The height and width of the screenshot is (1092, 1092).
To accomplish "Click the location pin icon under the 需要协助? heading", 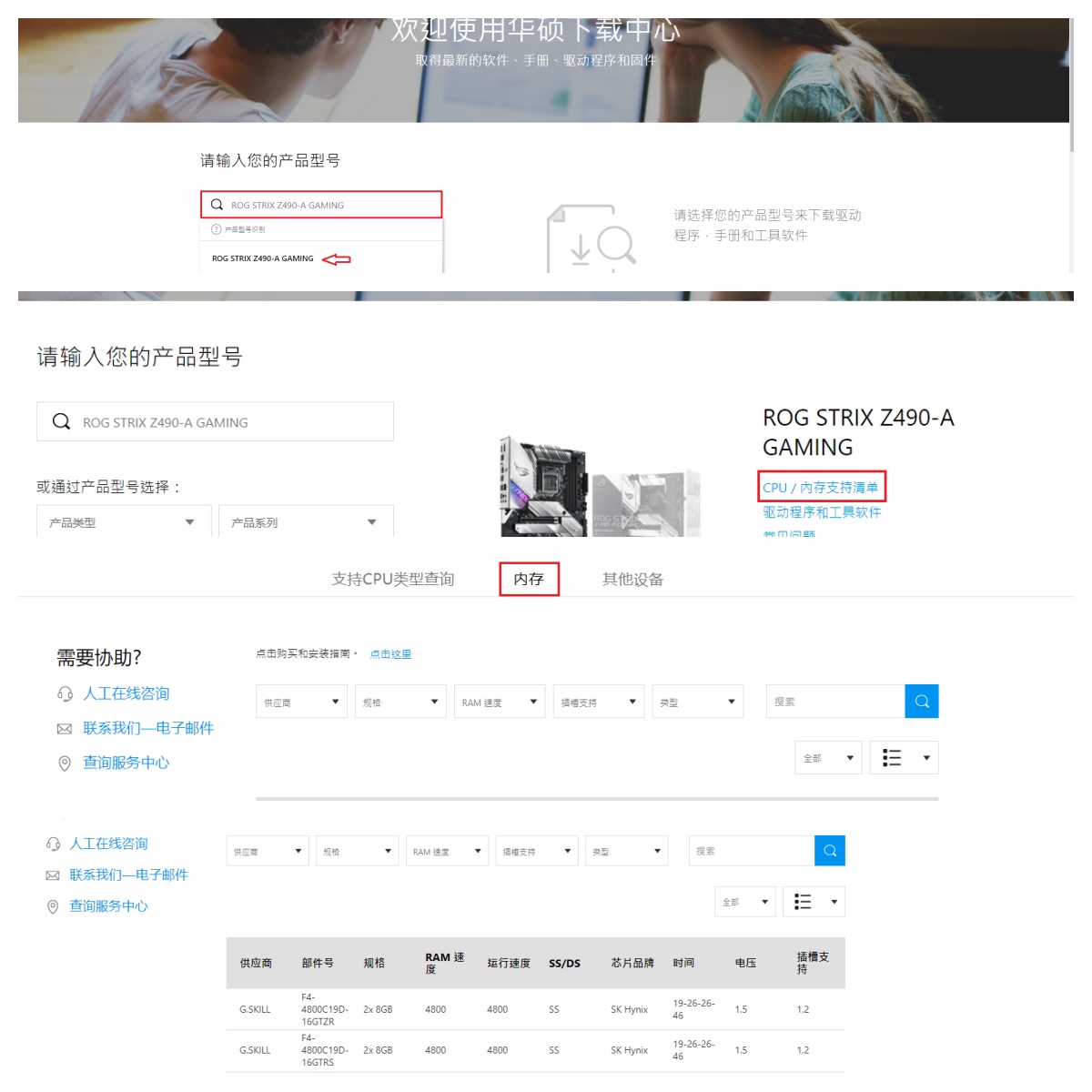I will (x=65, y=763).
